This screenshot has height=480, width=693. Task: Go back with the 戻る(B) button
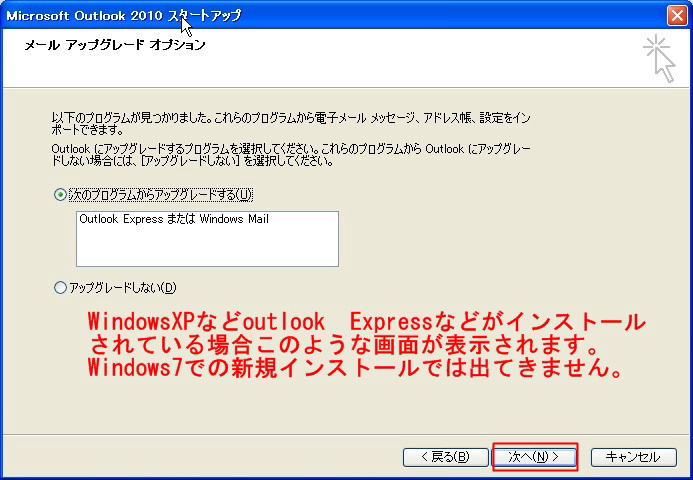click(x=446, y=457)
